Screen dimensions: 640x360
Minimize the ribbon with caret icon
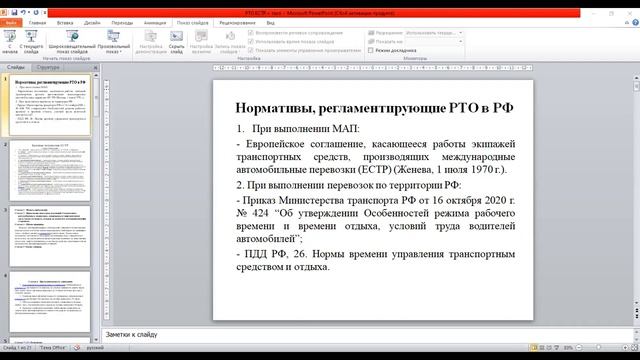(627, 23)
